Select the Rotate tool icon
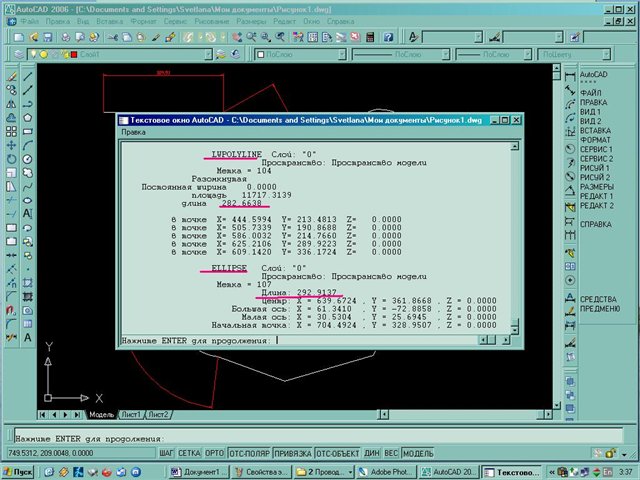 10,158
